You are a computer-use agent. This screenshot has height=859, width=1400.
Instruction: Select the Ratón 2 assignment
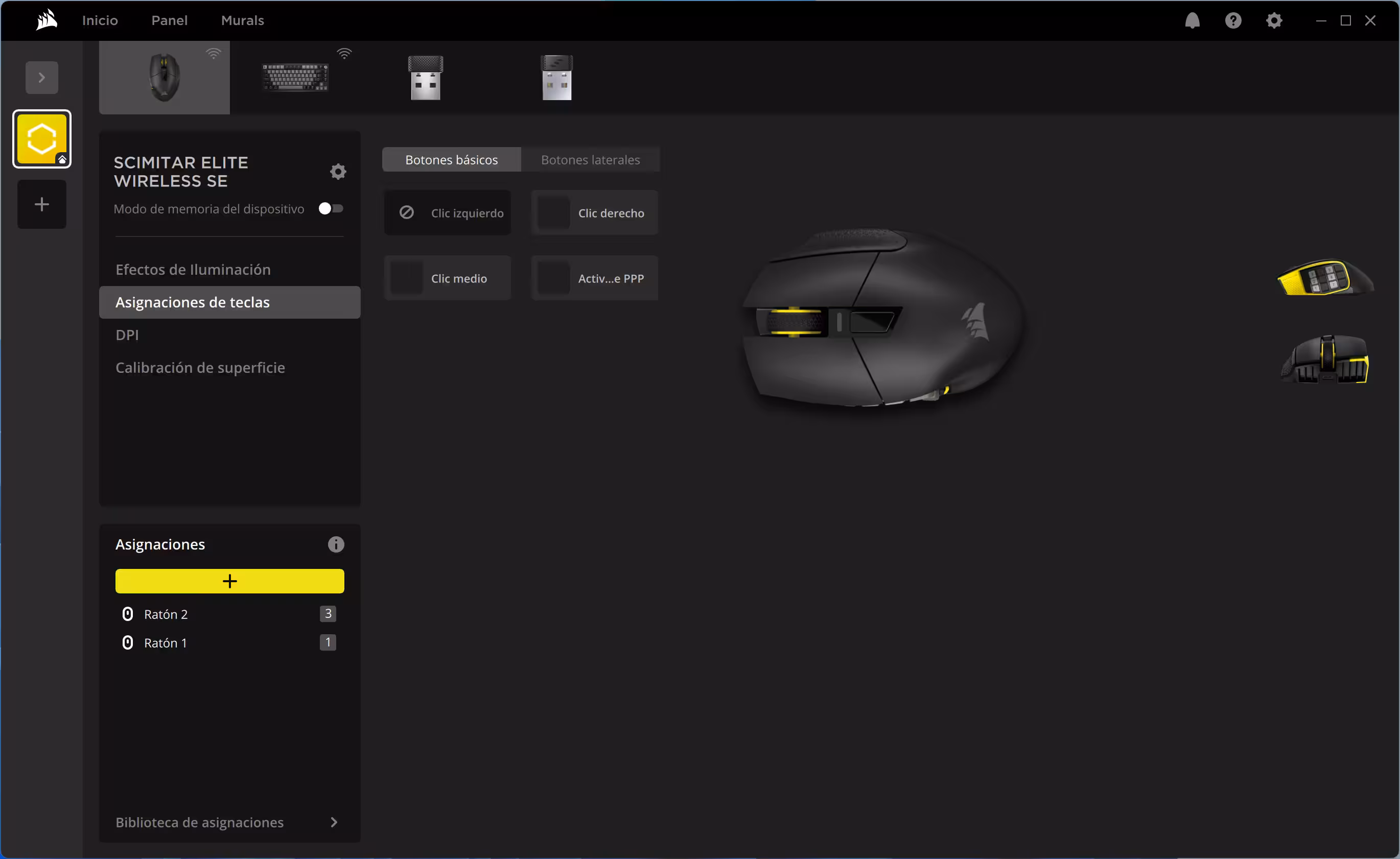(x=229, y=614)
